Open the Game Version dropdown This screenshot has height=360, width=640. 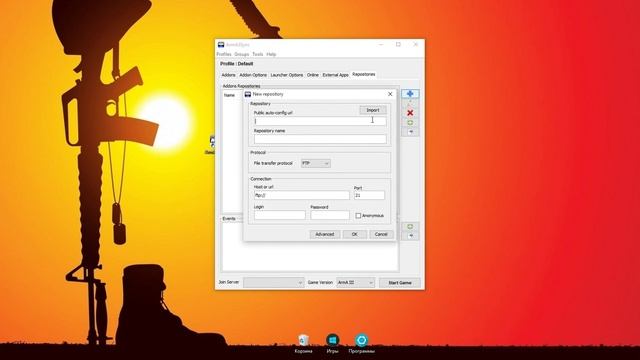tap(355, 282)
